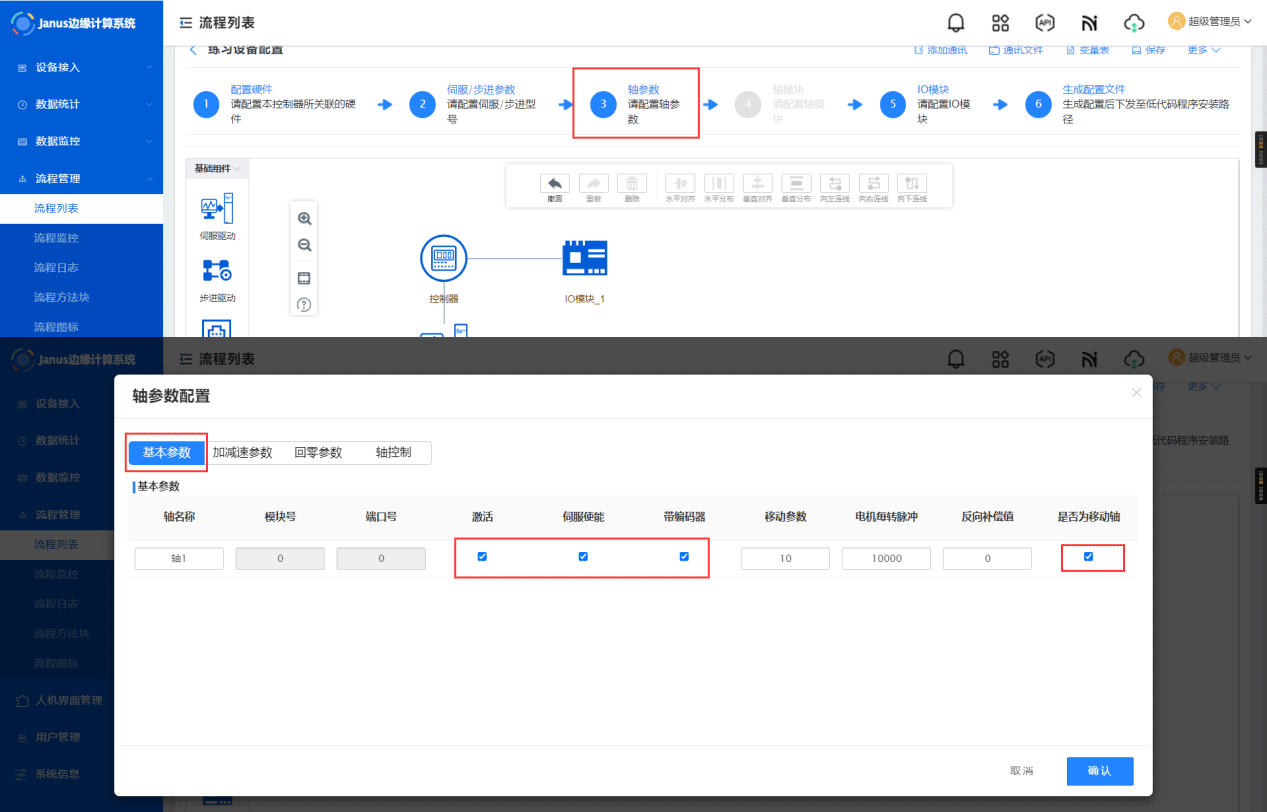The height and width of the screenshot is (812, 1267).
Task: Select the 伺服驱动 servo drive component icon
Action: 217,209
